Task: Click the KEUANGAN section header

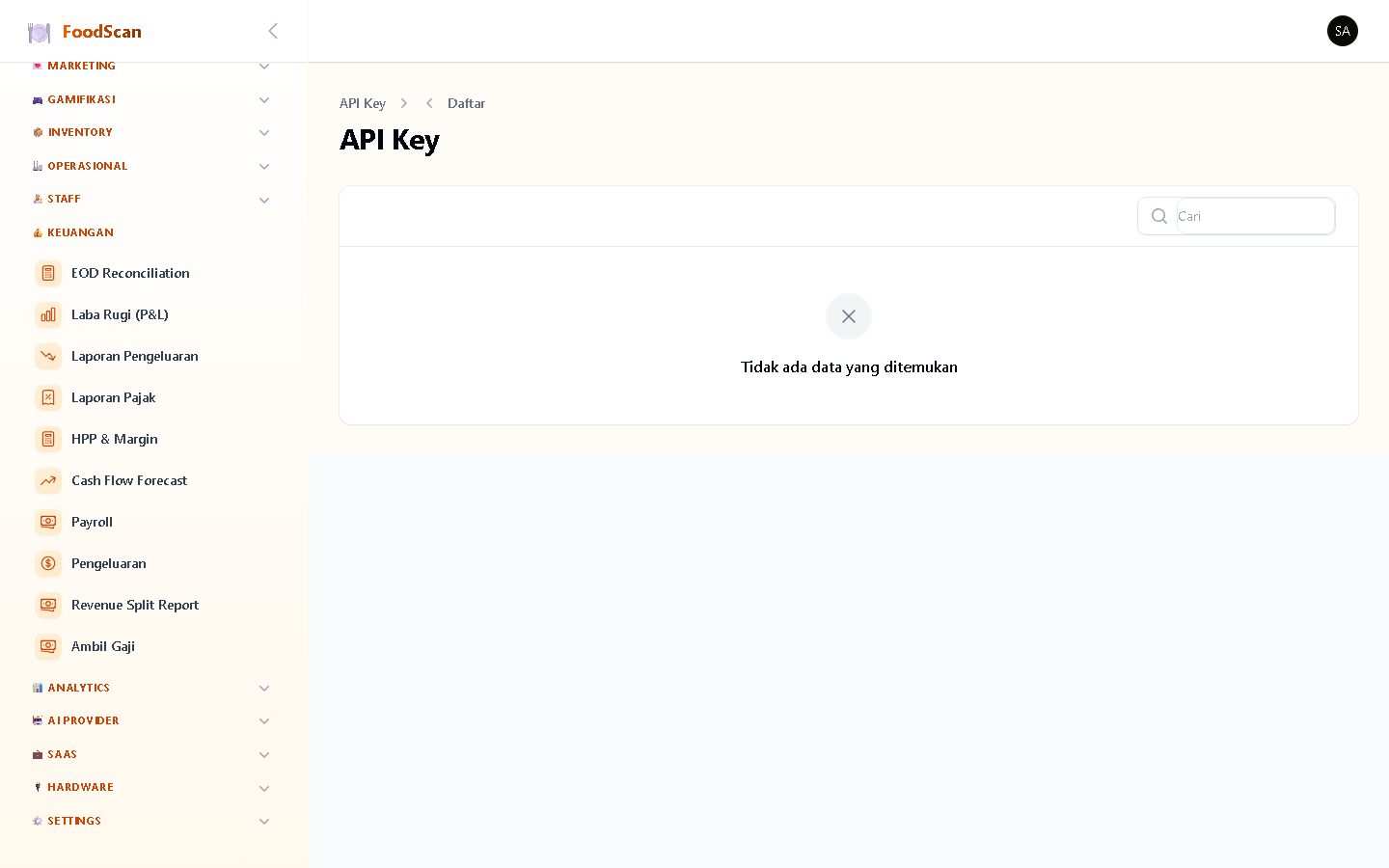Action: [81, 232]
